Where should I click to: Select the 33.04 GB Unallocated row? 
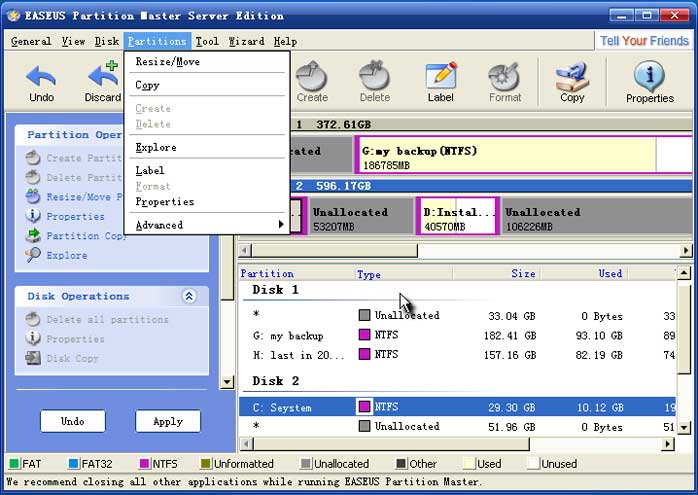pos(458,316)
